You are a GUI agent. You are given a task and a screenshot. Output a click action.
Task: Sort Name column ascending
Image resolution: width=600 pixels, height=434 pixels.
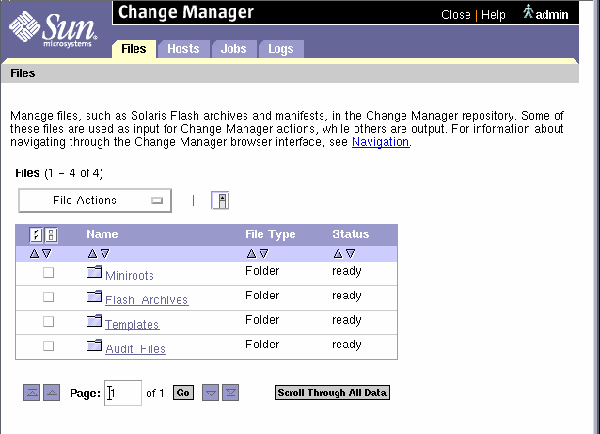click(x=92, y=254)
